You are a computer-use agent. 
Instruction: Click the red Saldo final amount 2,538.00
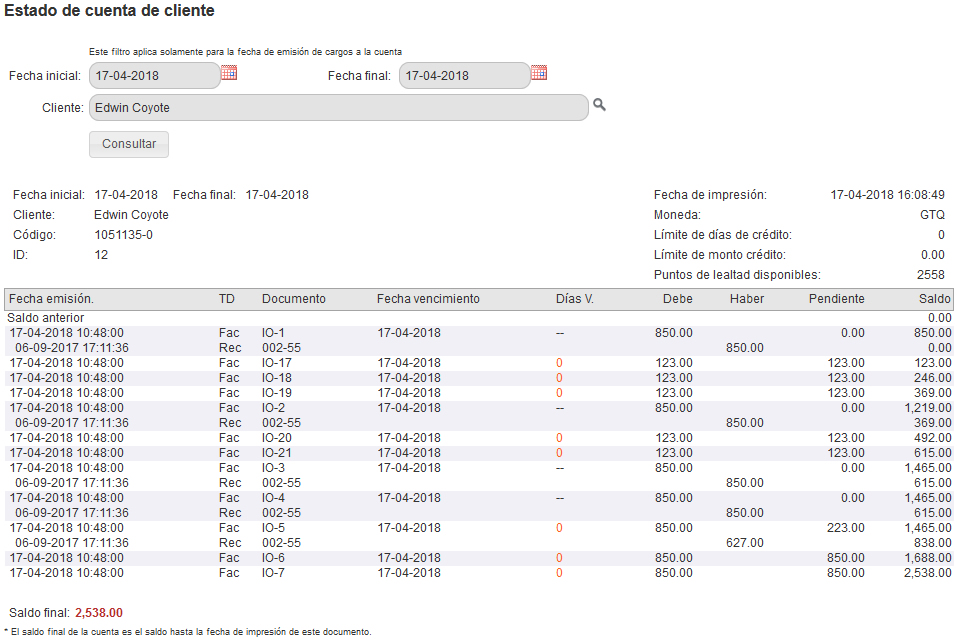point(99,613)
